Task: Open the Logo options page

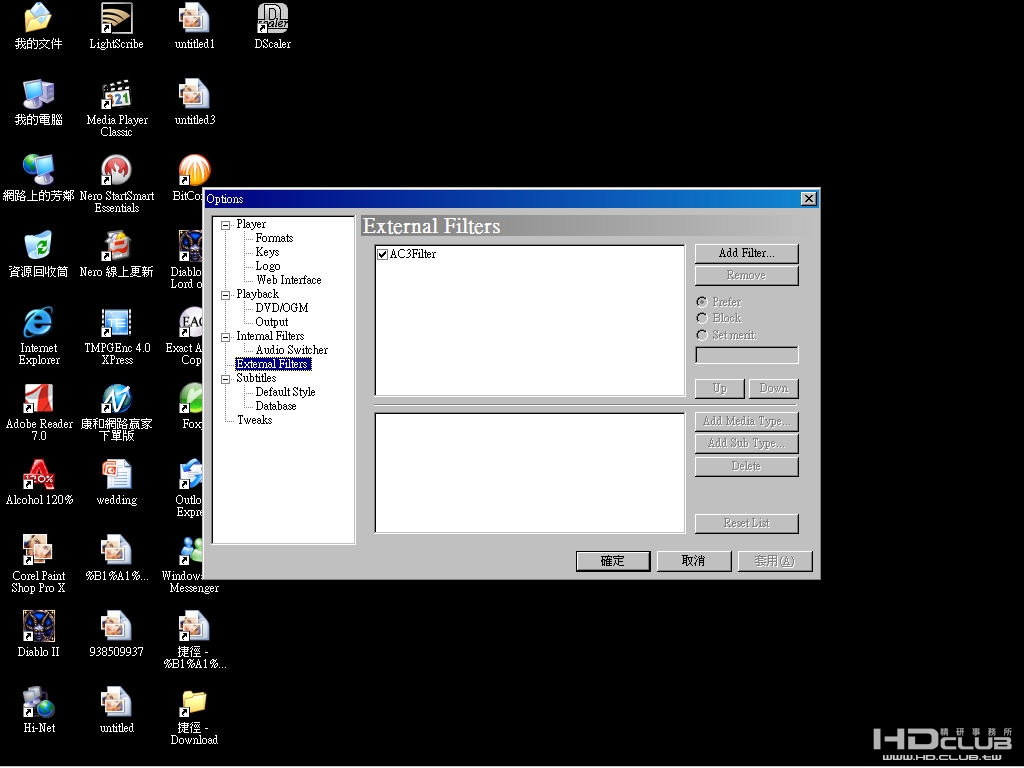Action: pyautogui.click(x=268, y=266)
